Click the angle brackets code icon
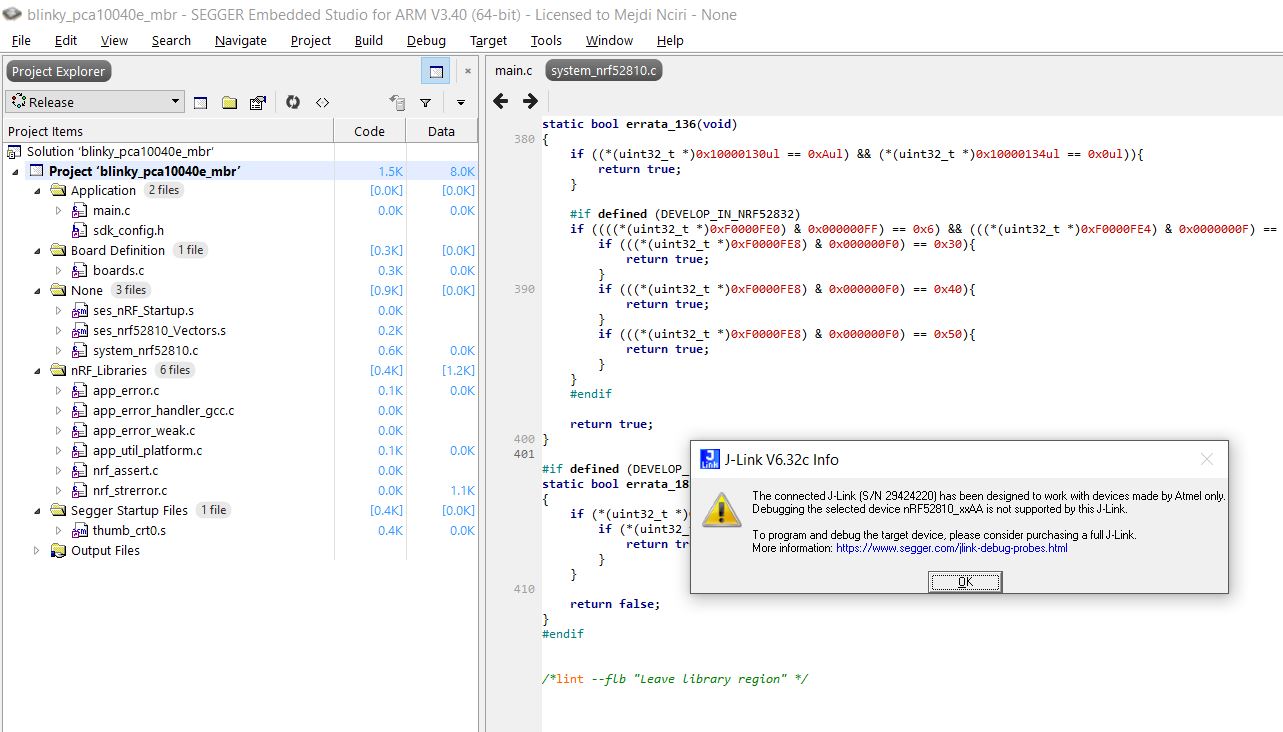Viewport: 1283px width, 732px height. [x=322, y=102]
